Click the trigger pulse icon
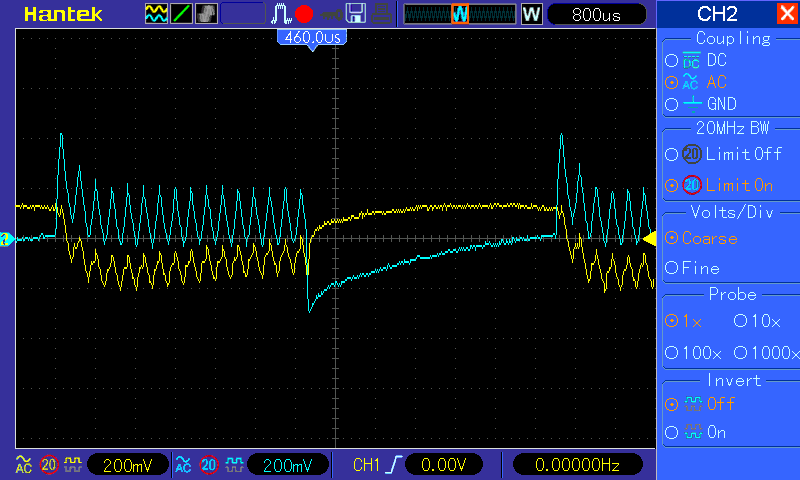The height and width of the screenshot is (480, 800). pyautogui.click(x=281, y=14)
